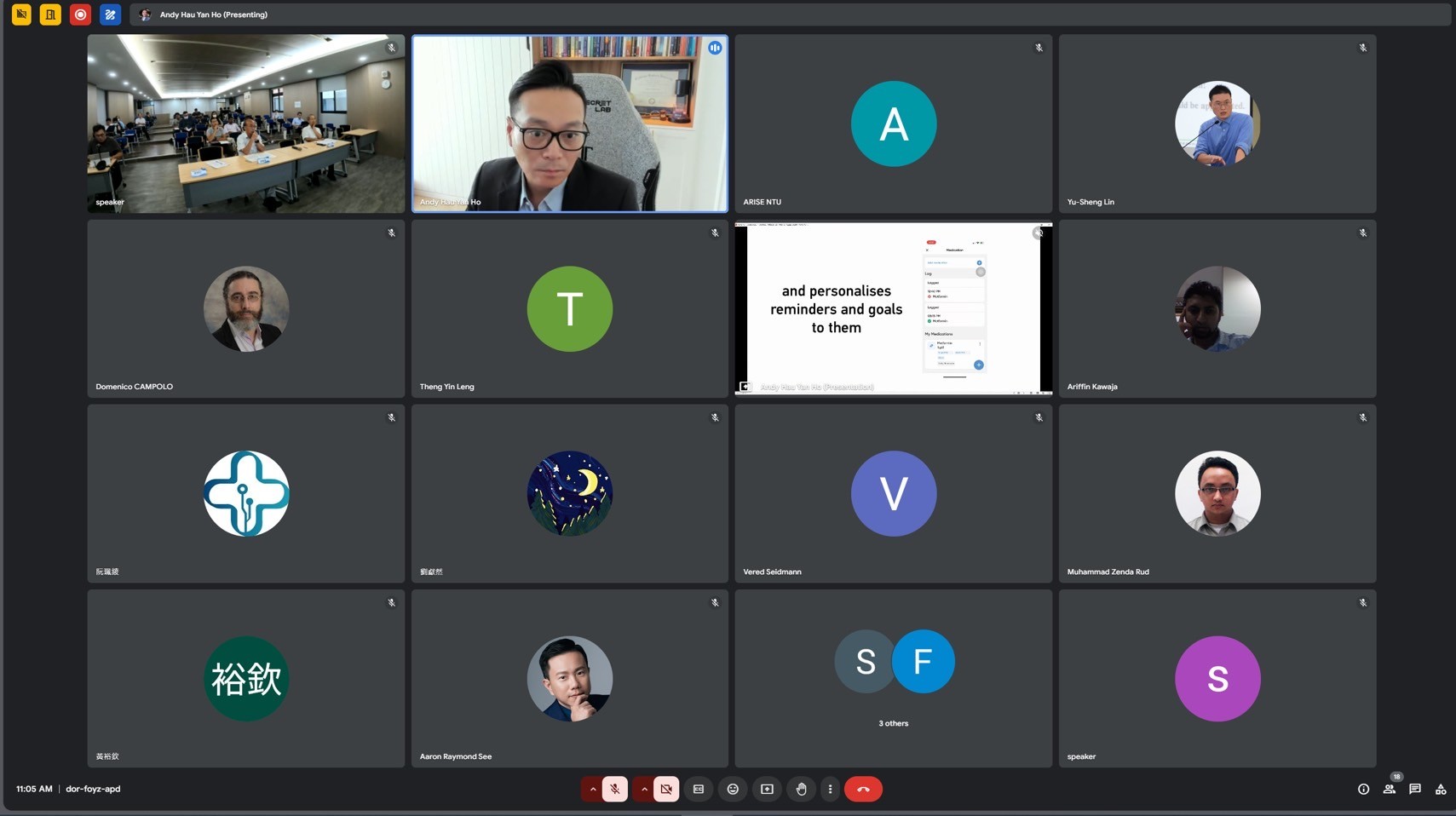
Task: Select Aaron Raymond See's participant tile
Action: [x=569, y=678]
